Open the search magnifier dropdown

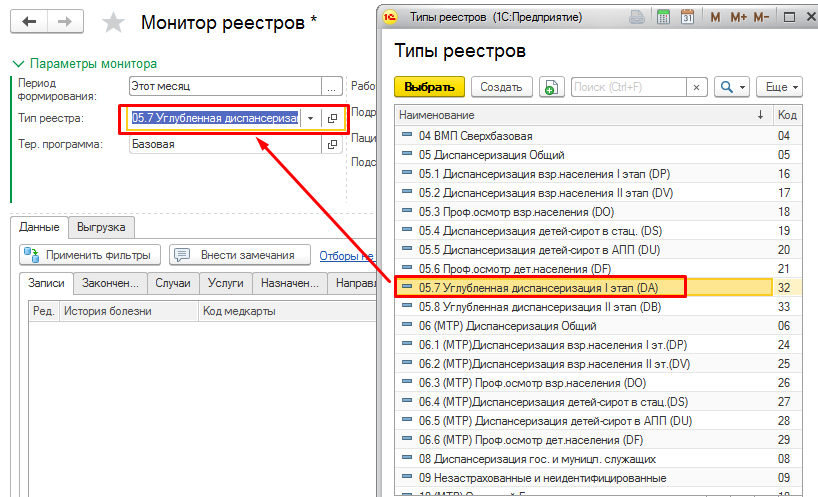[732, 87]
